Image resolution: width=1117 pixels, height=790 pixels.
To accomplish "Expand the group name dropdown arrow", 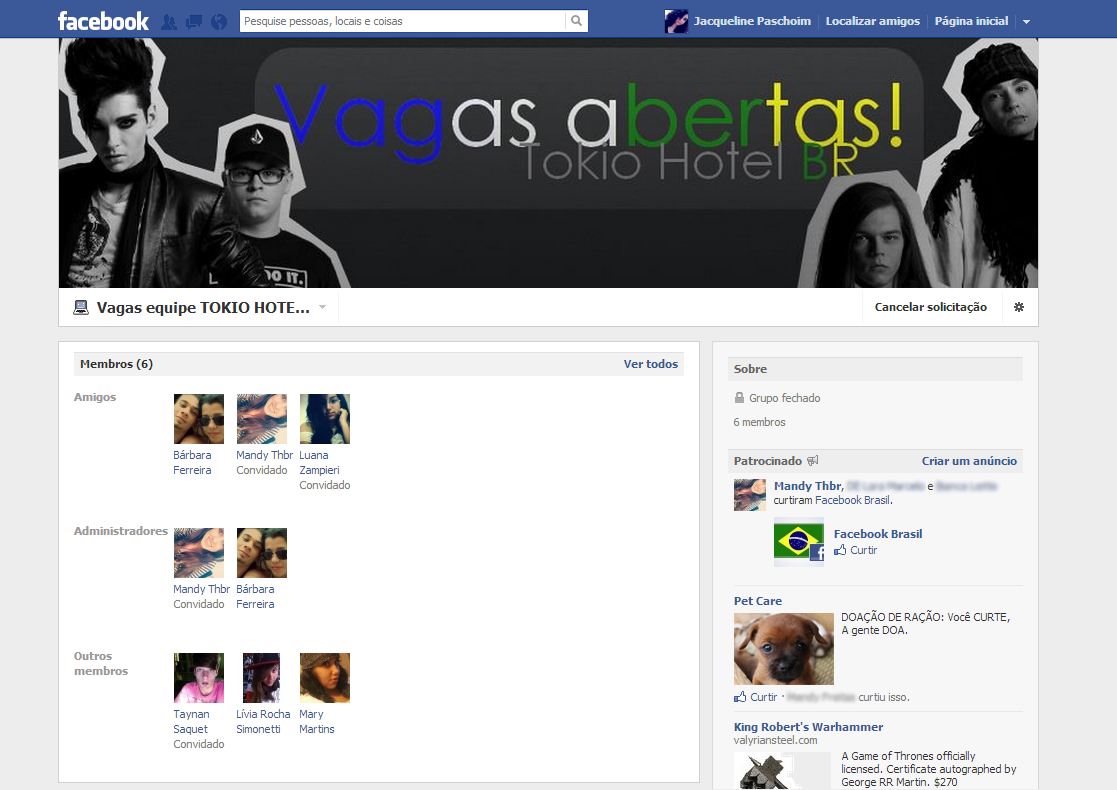I will (323, 307).
